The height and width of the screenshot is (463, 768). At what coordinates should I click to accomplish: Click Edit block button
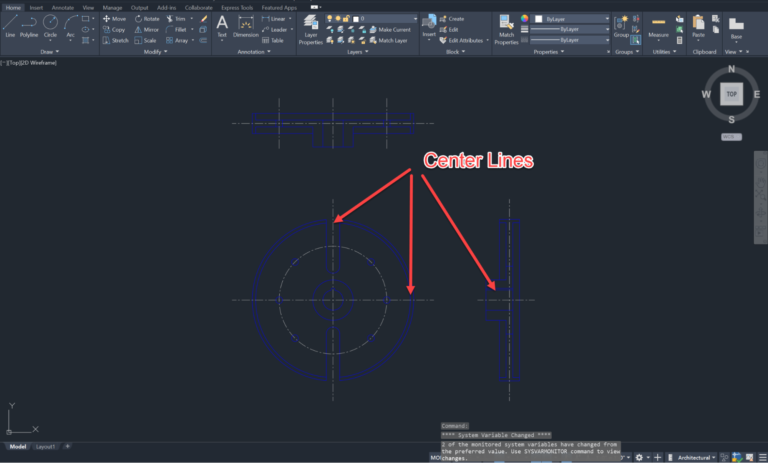pyautogui.click(x=449, y=29)
